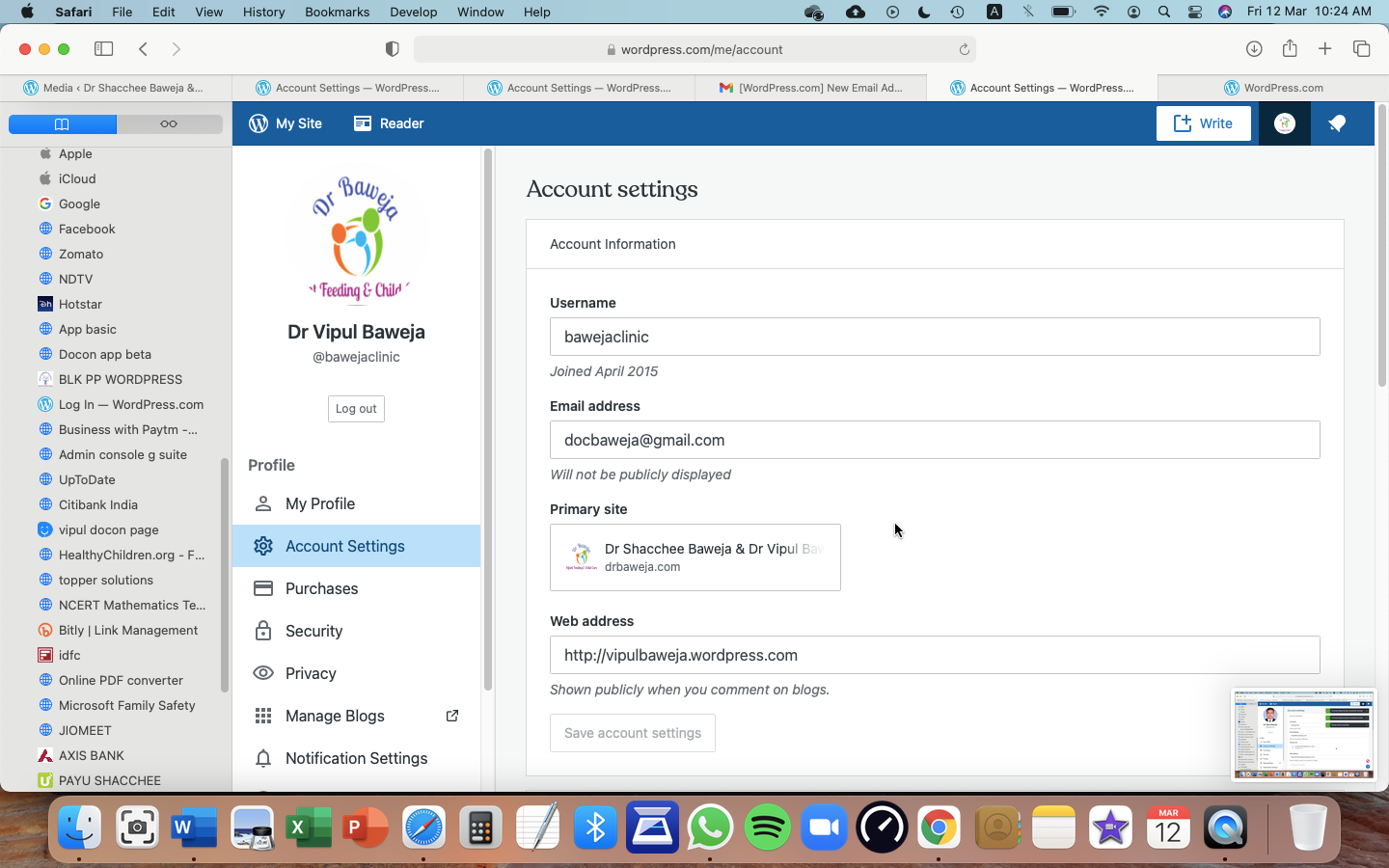This screenshot has width=1389, height=868.
Task: Open macOS Control Center in menu bar
Action: coord(1194,12)
